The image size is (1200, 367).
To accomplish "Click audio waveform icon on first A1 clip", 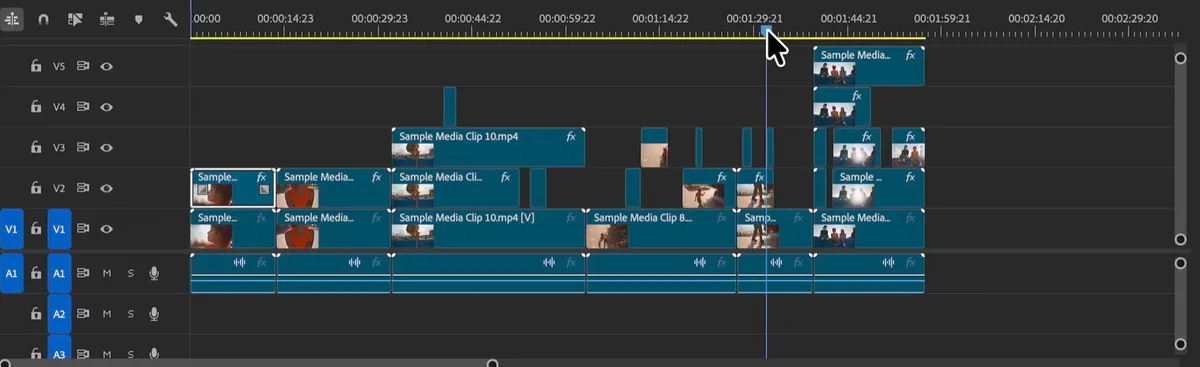I will [x=240, y=262].
